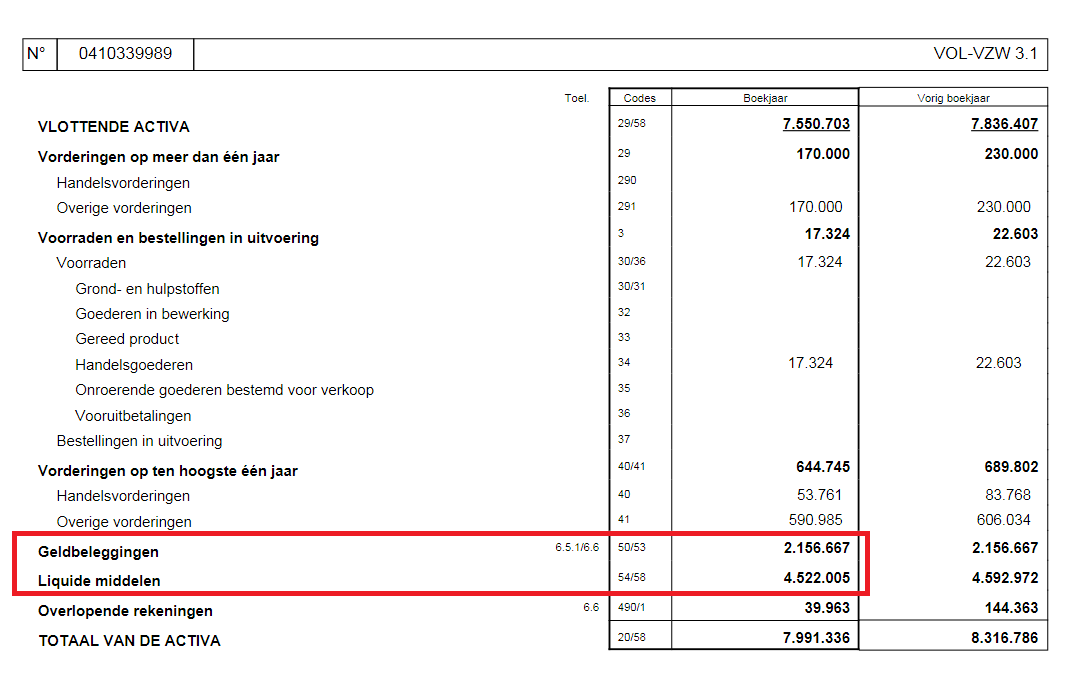This screenshot has height=700, width=1074.
Task: Select the bold value 170.000 for code 29
Action: [823, 154]
